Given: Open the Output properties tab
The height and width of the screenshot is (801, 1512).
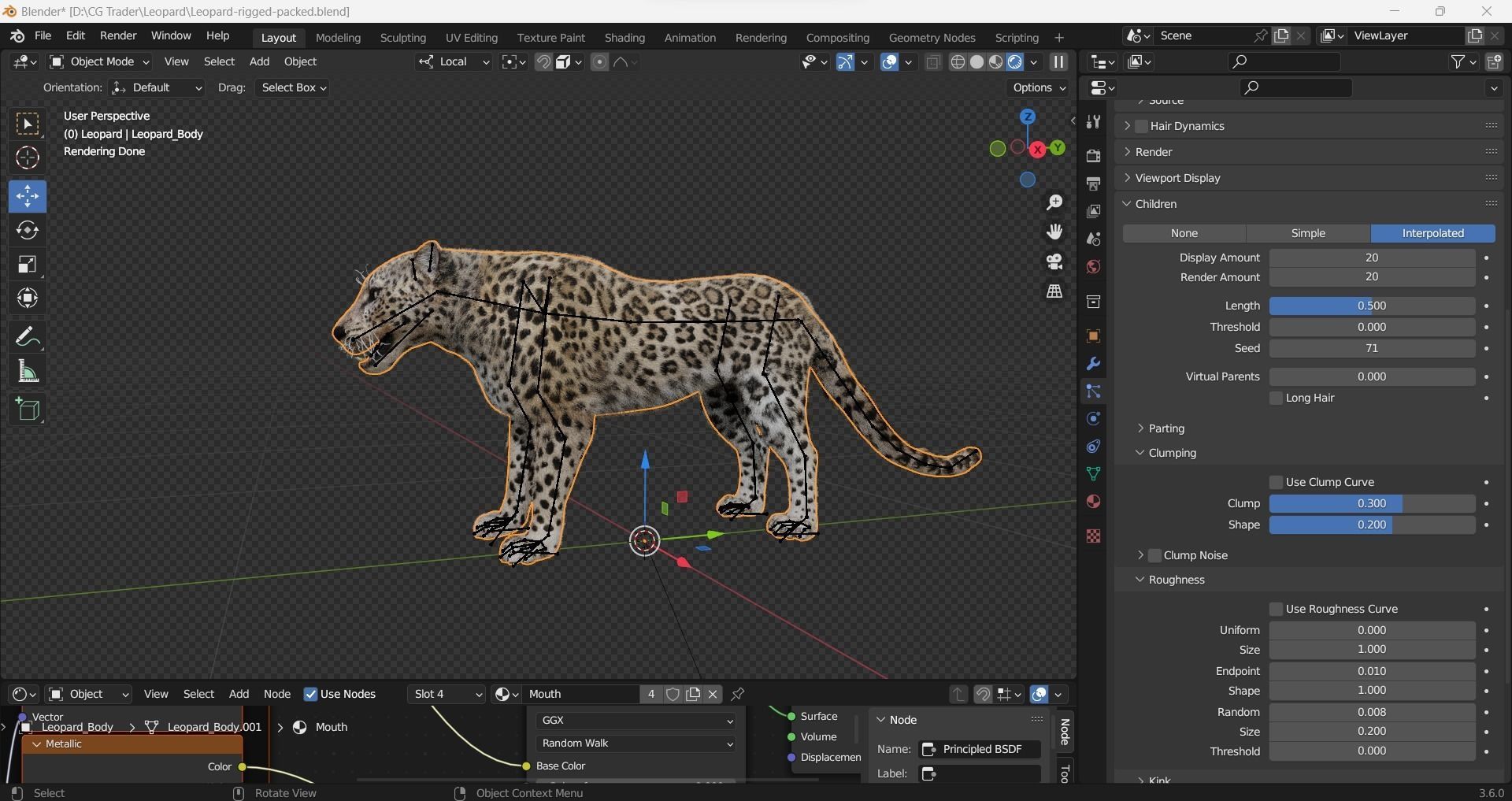Looking at the screenshot, I should [1093, 184].
